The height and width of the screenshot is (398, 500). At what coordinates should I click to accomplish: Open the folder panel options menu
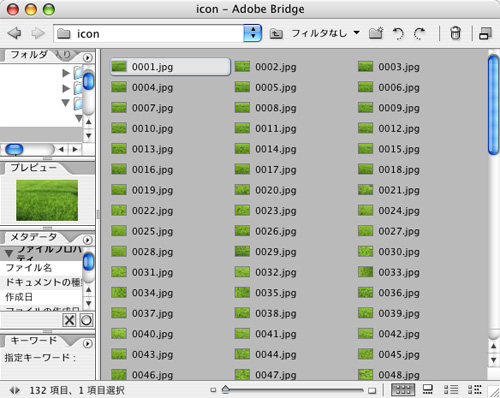pyautogui.click(x=87, y=58)
